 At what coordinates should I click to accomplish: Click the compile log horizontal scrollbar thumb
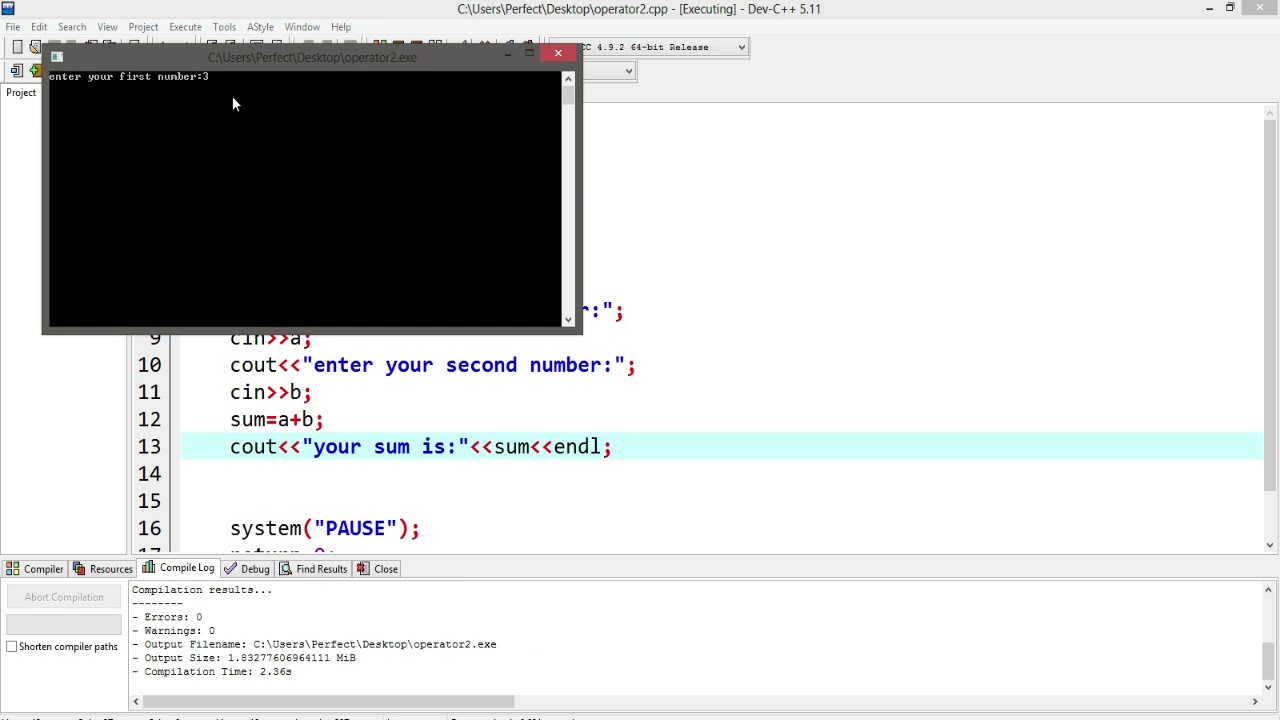coord(329,702)
